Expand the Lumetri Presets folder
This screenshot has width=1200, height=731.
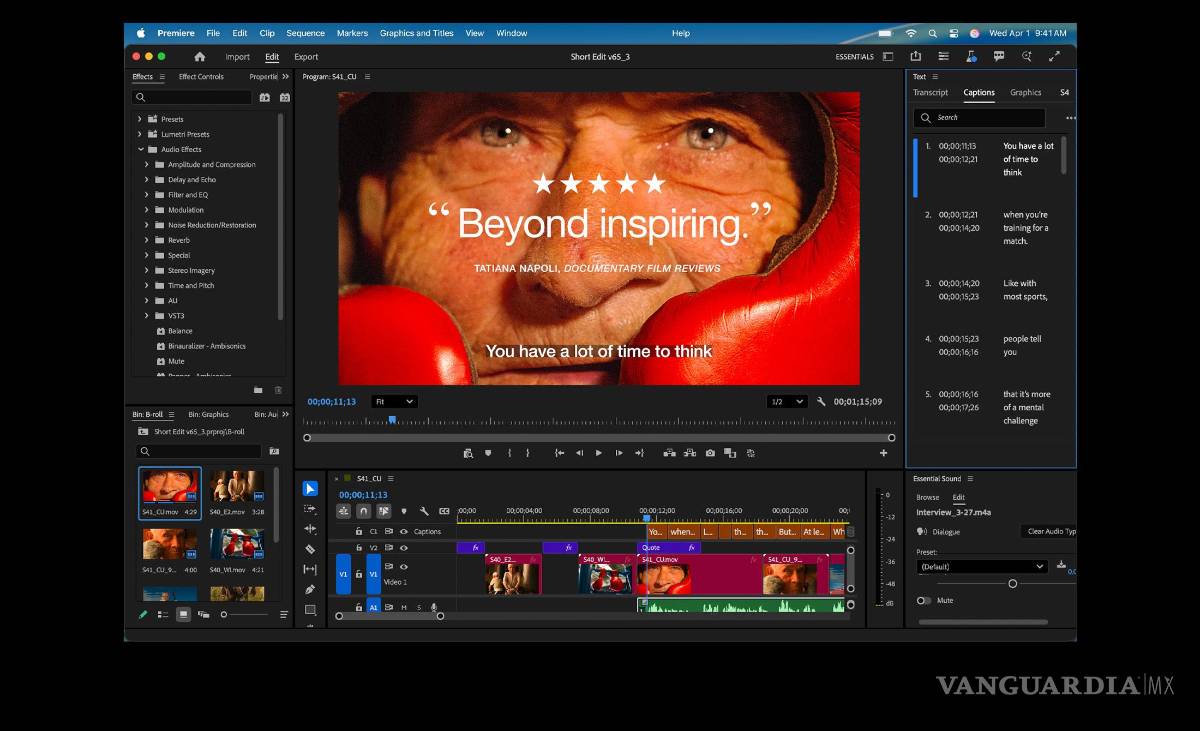pos(140,134)
